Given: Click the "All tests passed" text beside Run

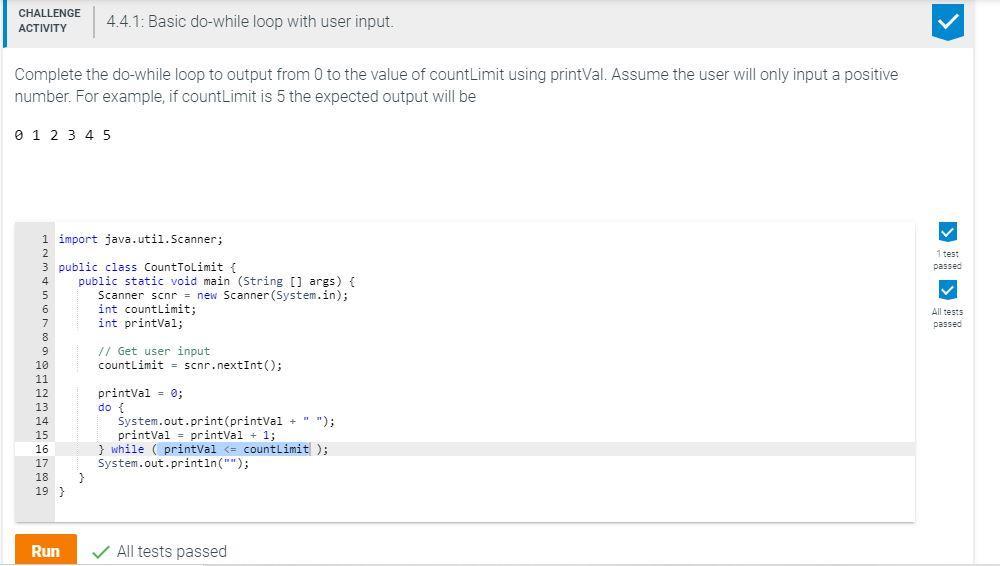Looking at the screenshot, I should click(171, 552).
